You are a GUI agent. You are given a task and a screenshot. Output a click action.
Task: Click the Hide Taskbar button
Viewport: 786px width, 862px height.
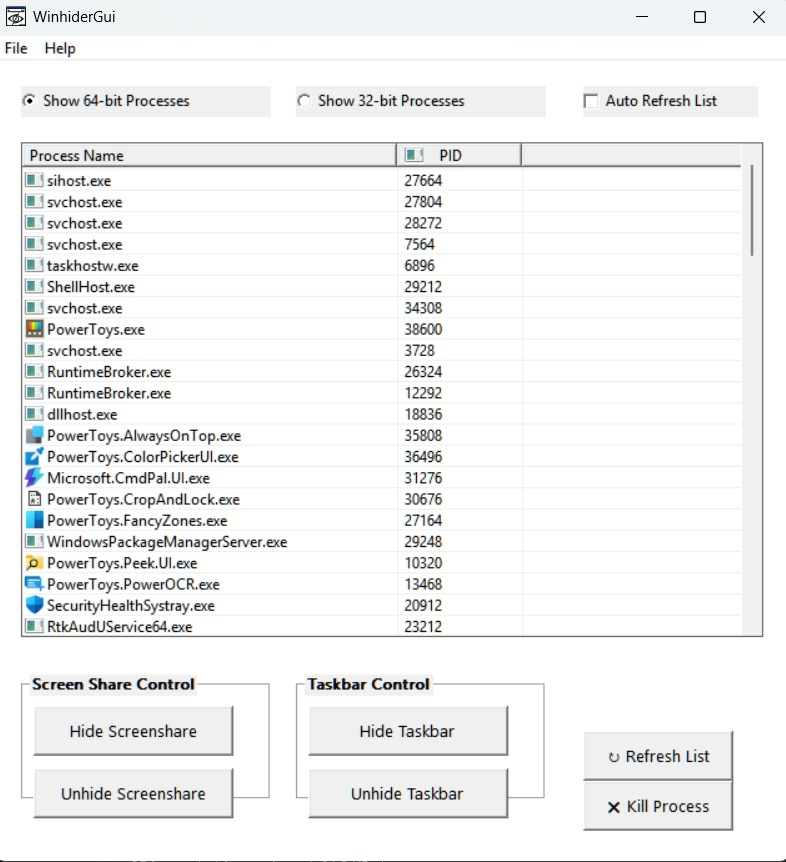[408, 731]
